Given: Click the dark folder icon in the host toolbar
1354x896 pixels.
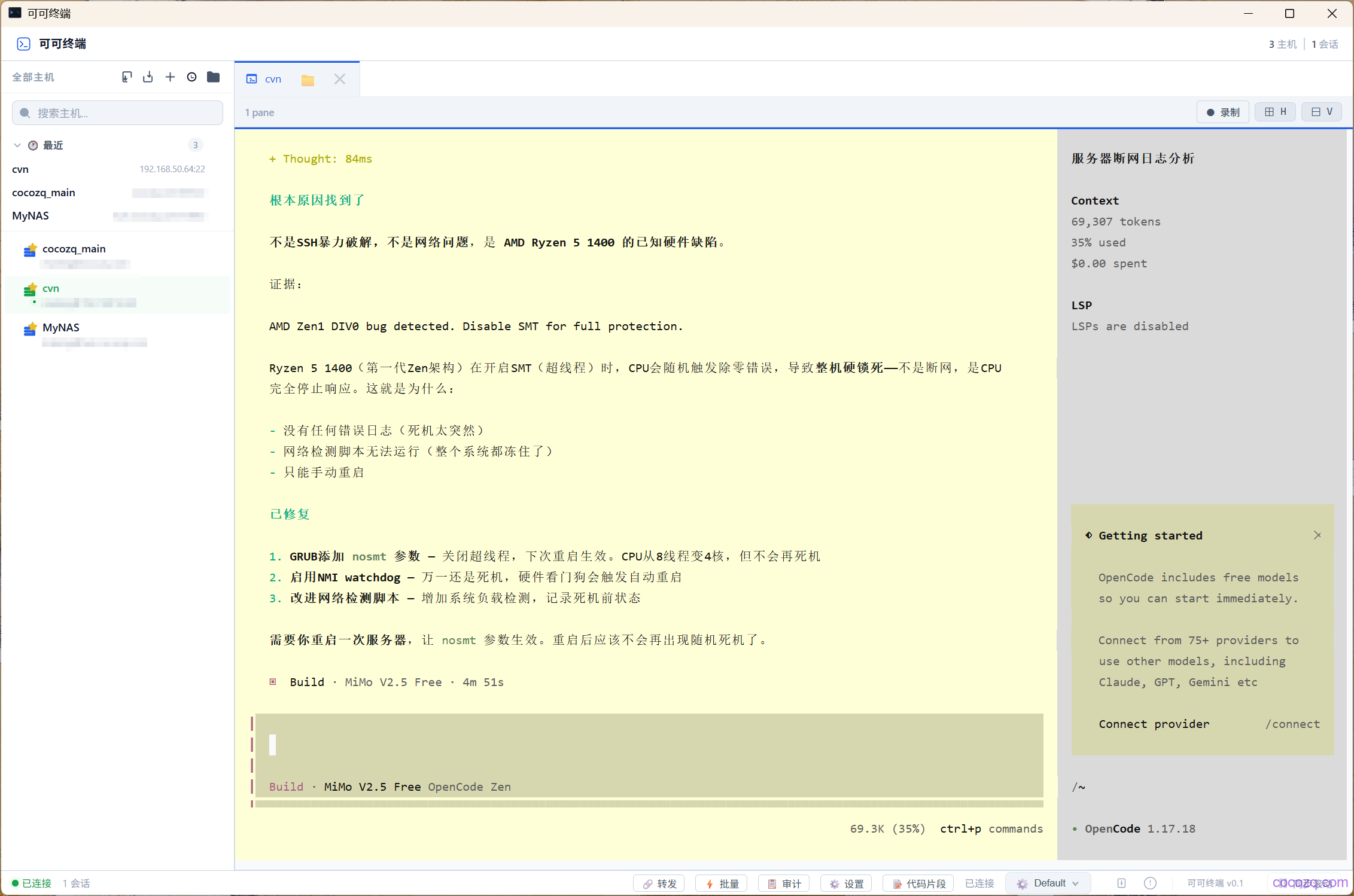Looking at the screenshot, I should 213,77.
